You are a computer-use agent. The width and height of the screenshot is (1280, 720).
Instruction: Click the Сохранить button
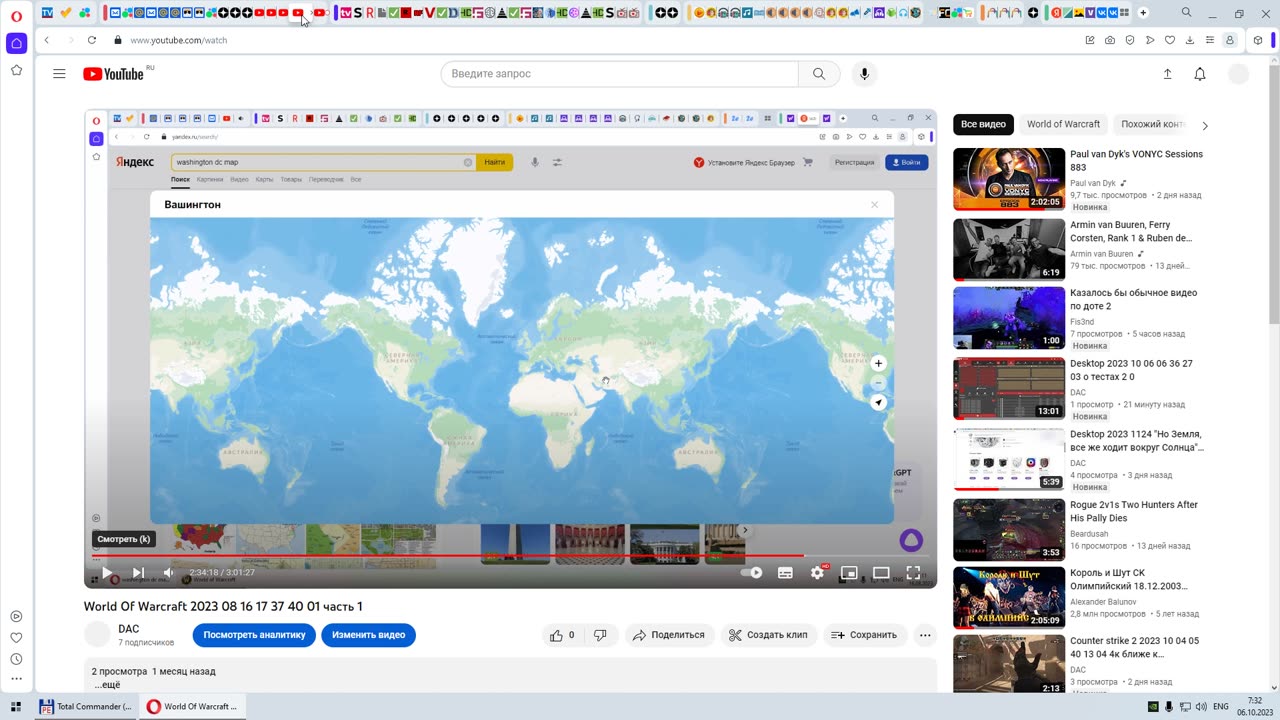click(864, 635)
